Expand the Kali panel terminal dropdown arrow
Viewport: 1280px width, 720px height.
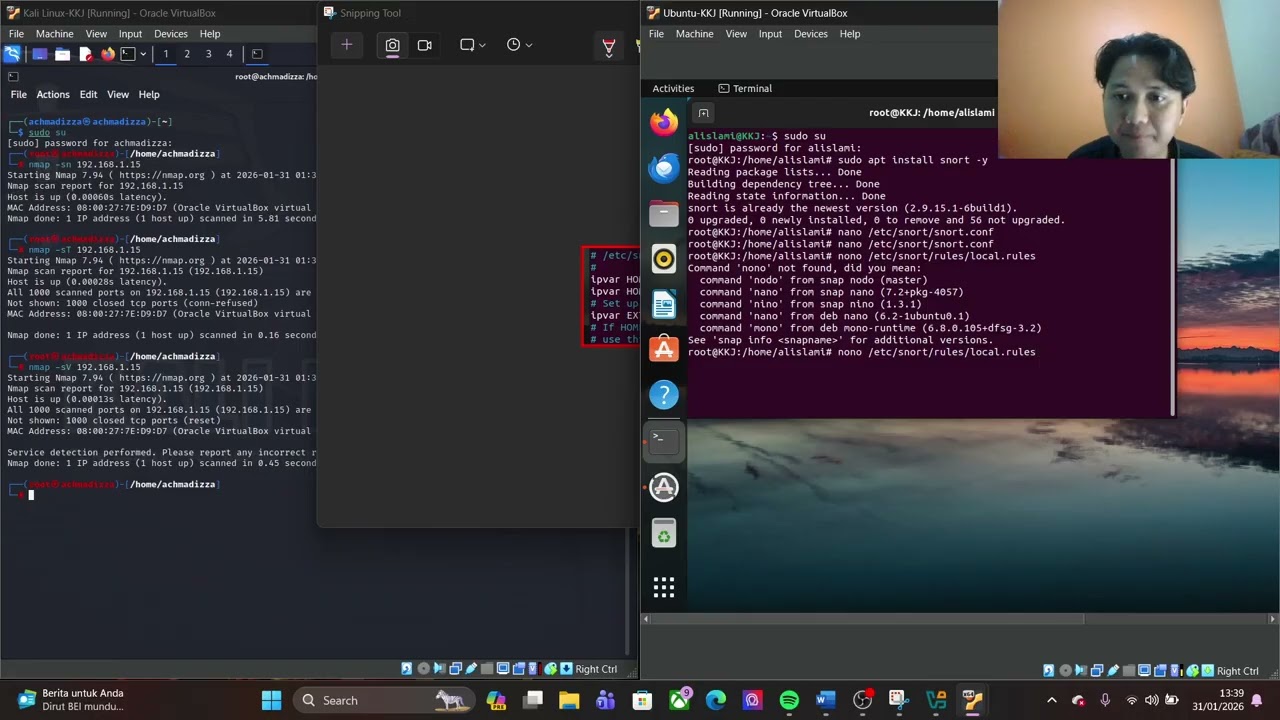coord(143,54)
